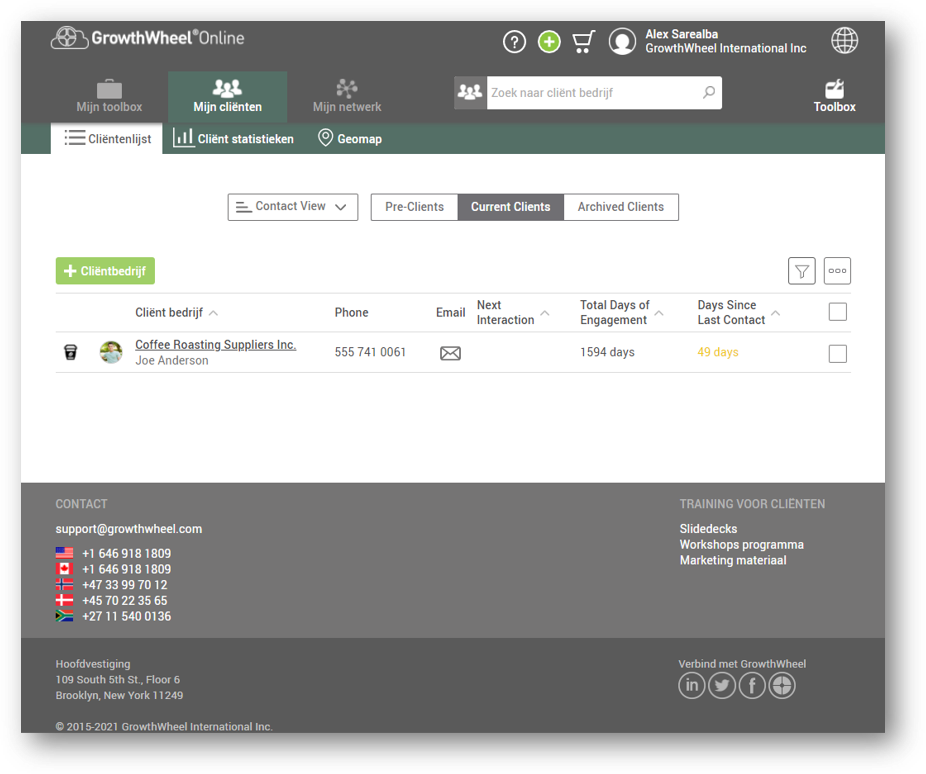Screen dimensions: 926x774
Task: Click the client group icon beside search
Action: [470, 93]
